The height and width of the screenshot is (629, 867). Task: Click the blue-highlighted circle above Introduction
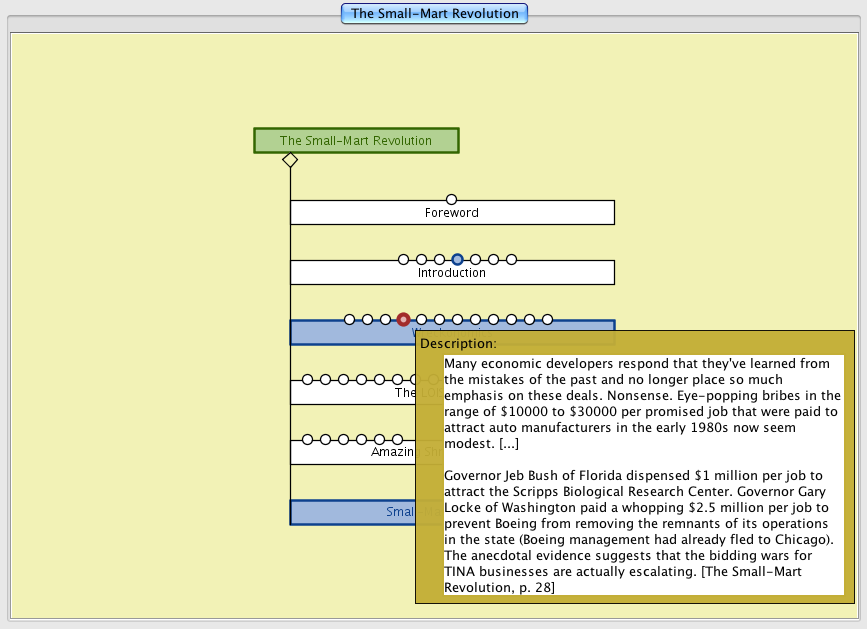[x=457, y=259]
